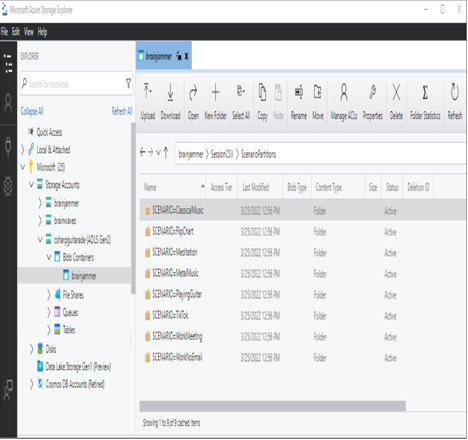Click the filter funnel in search box
Viewport: 468px width, 440px height.
[x=128, y=83]
